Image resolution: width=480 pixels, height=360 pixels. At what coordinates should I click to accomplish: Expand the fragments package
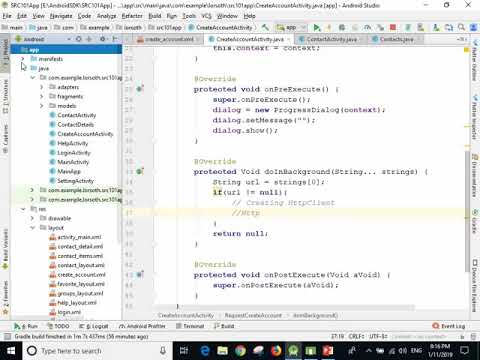tap(42, 96)
